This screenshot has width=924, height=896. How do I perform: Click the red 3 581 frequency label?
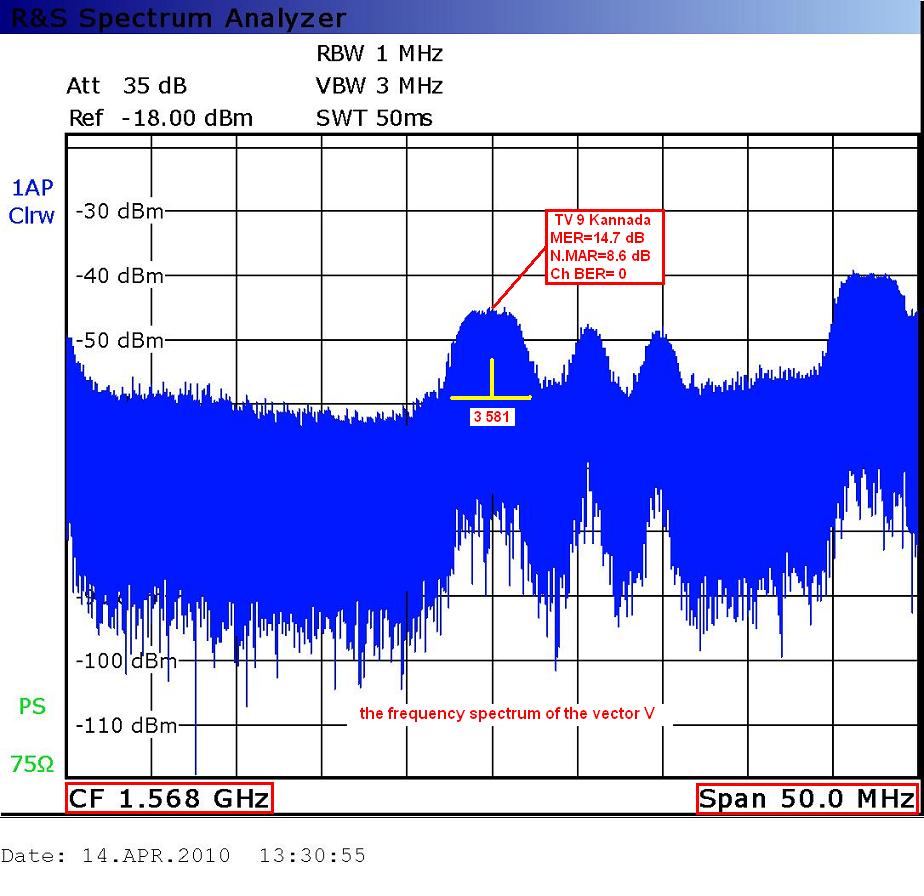(492, 418)
